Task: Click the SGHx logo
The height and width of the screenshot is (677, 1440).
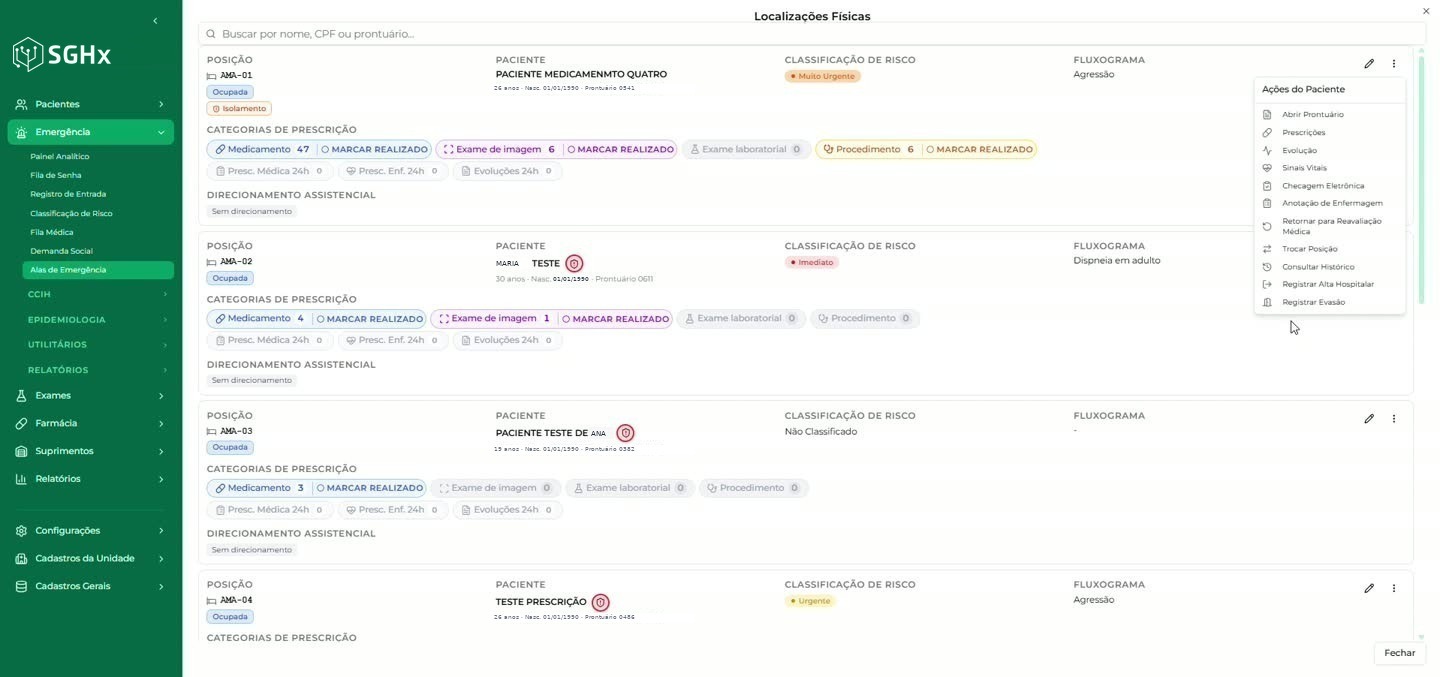Action: (62, 54)
